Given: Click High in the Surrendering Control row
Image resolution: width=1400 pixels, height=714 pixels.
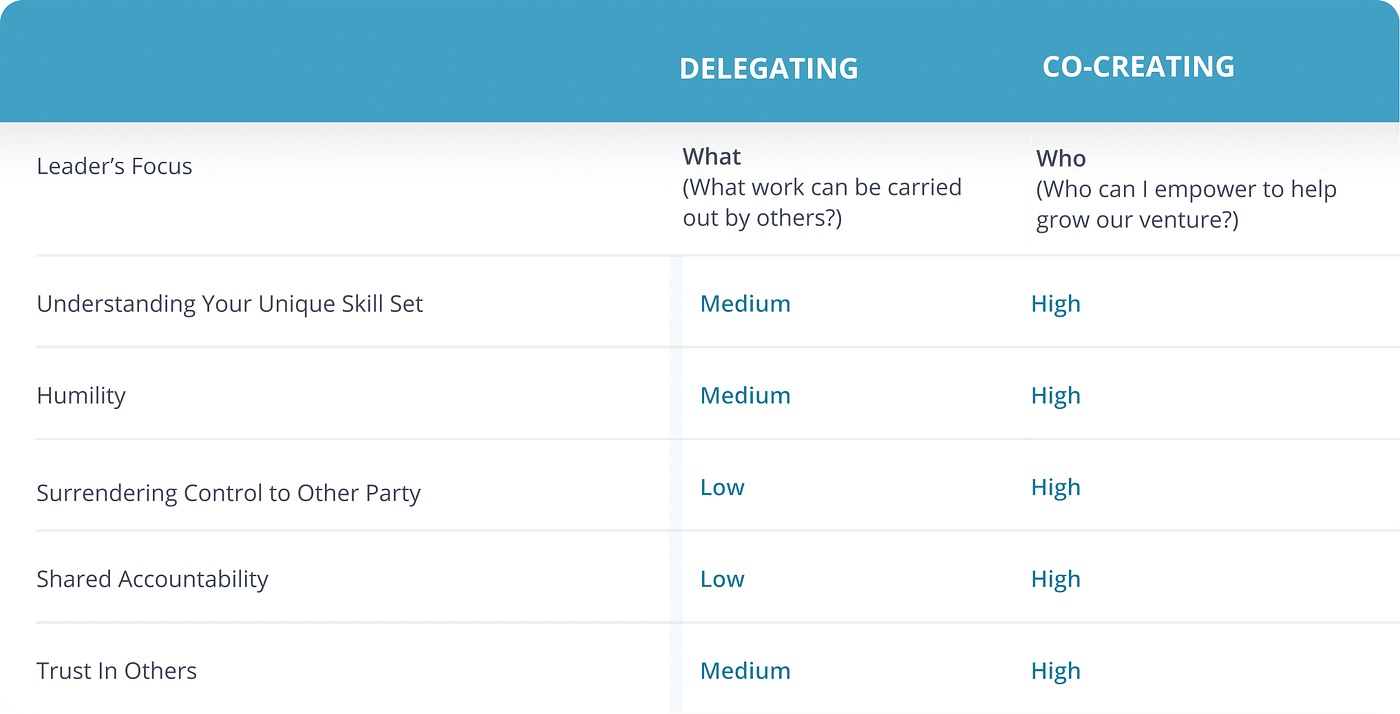Looking at the screenshot, I should (x=1056, y=487).
